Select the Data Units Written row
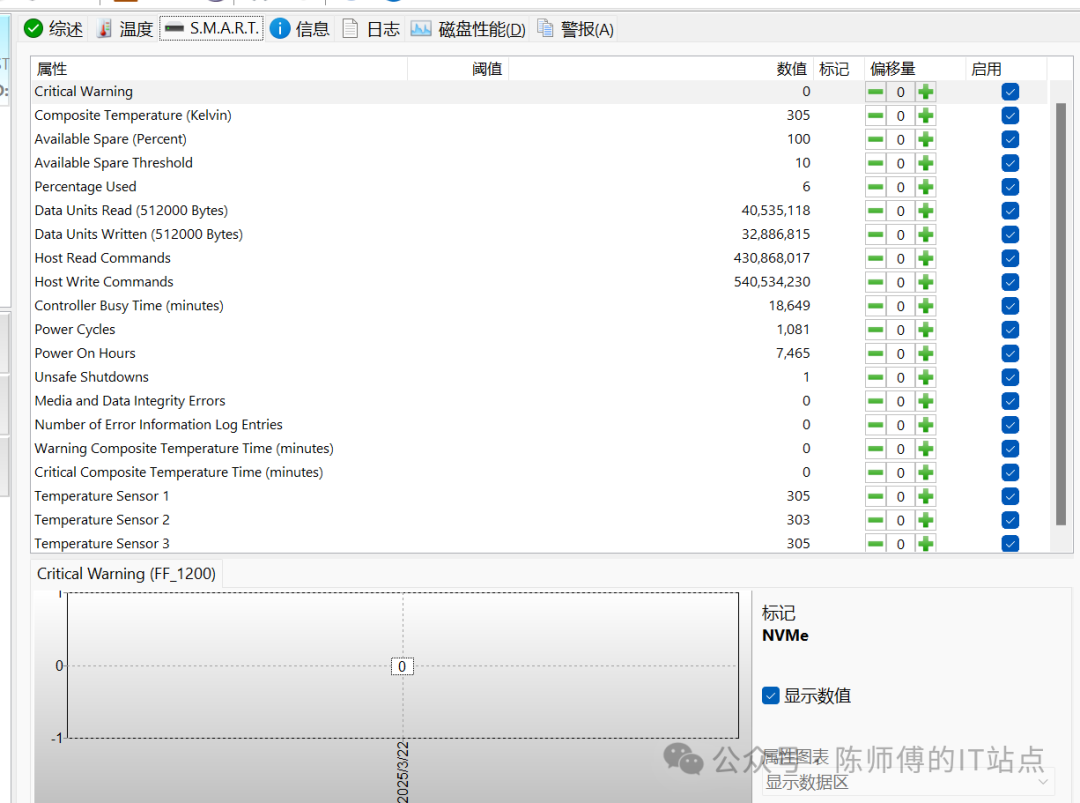1080x803 pixels. point(139,234)
